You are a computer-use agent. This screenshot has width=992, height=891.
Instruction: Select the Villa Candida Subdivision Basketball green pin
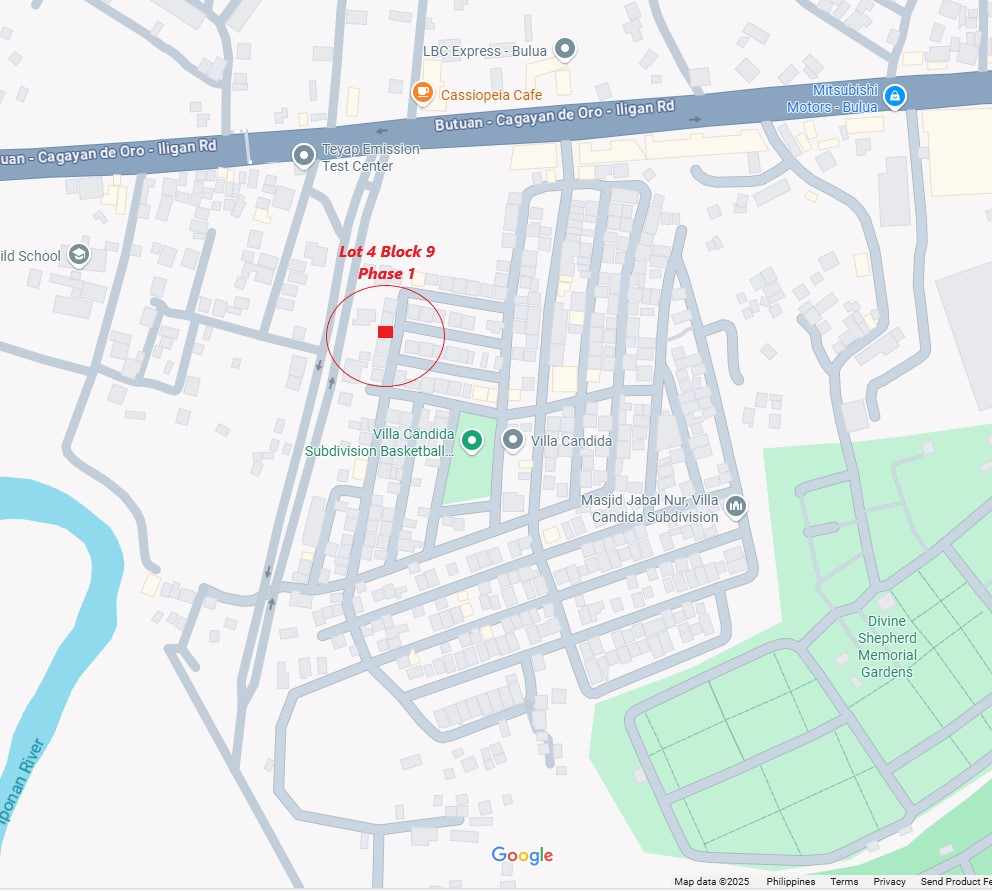[x=471, y=440]
